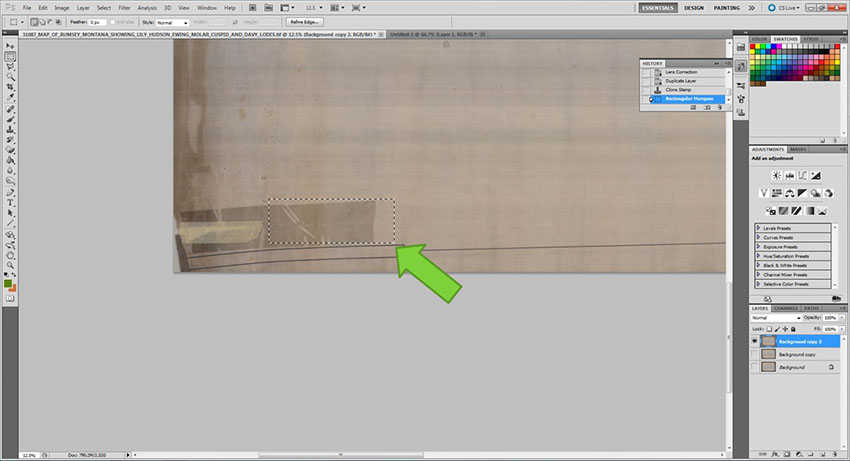Activate the Clone Stamp tool

tap(10, 131)
